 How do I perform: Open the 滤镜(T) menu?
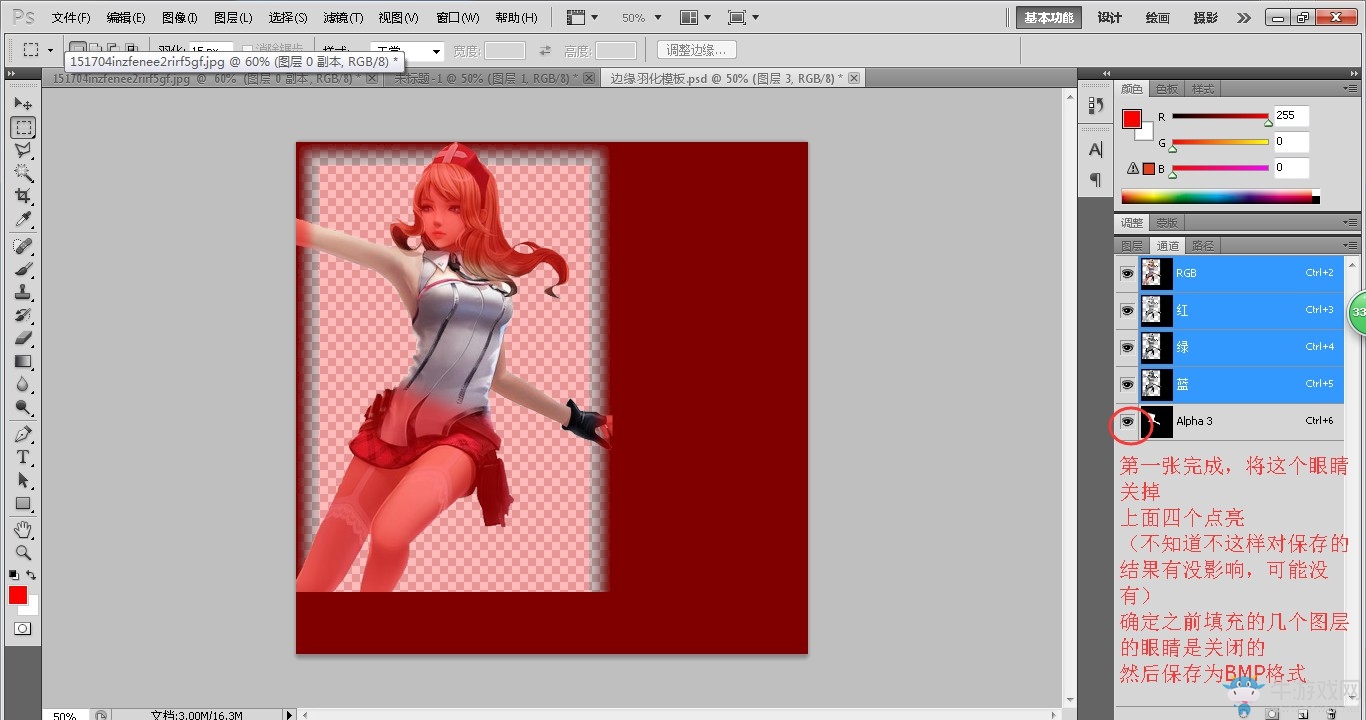tap(343, 18)
